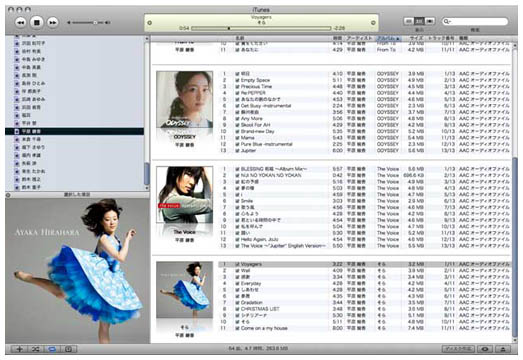Uncheck the Any More track checkbox
The height and width of the screenshot is (360, 523).
tap(237, 118)
